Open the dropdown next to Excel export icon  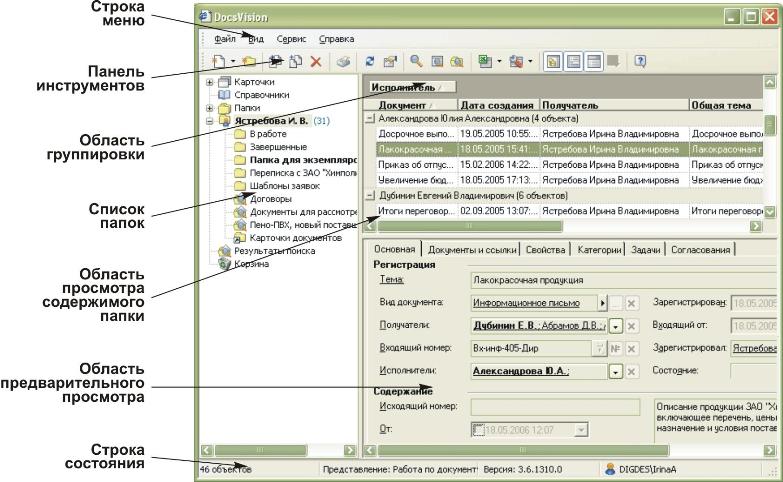pyautogui.click(x=499, y=61)
